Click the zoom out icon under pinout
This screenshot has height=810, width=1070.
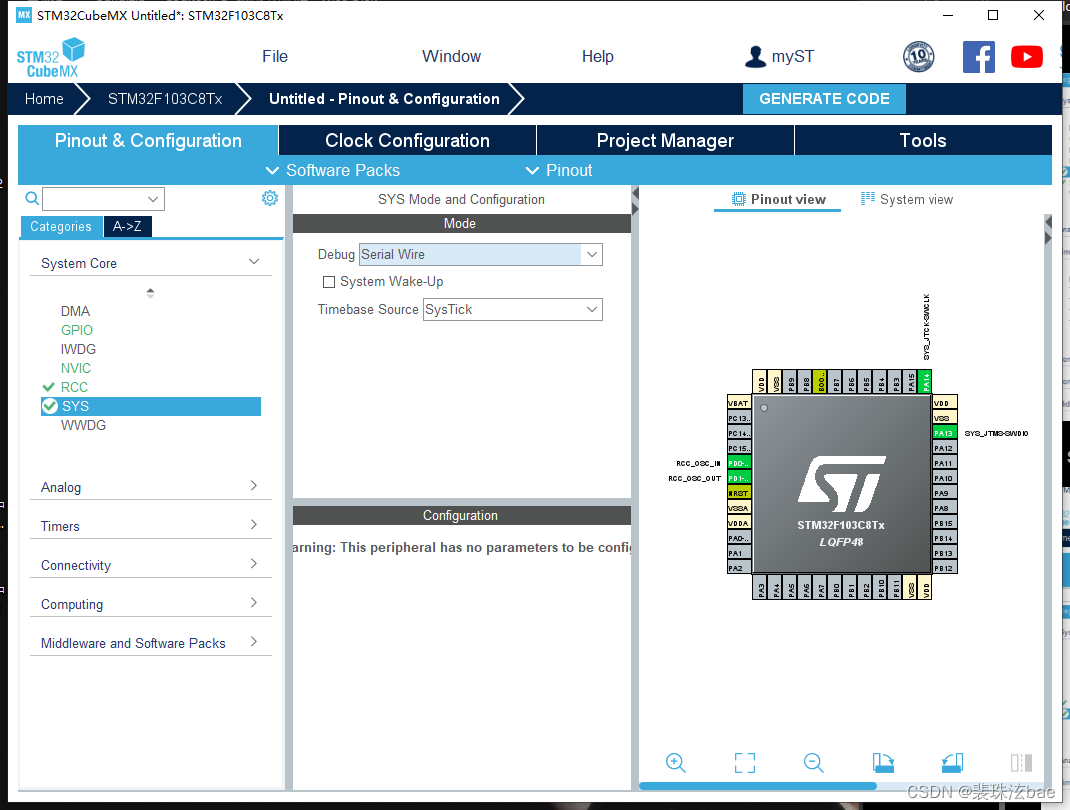coord(813,762)
